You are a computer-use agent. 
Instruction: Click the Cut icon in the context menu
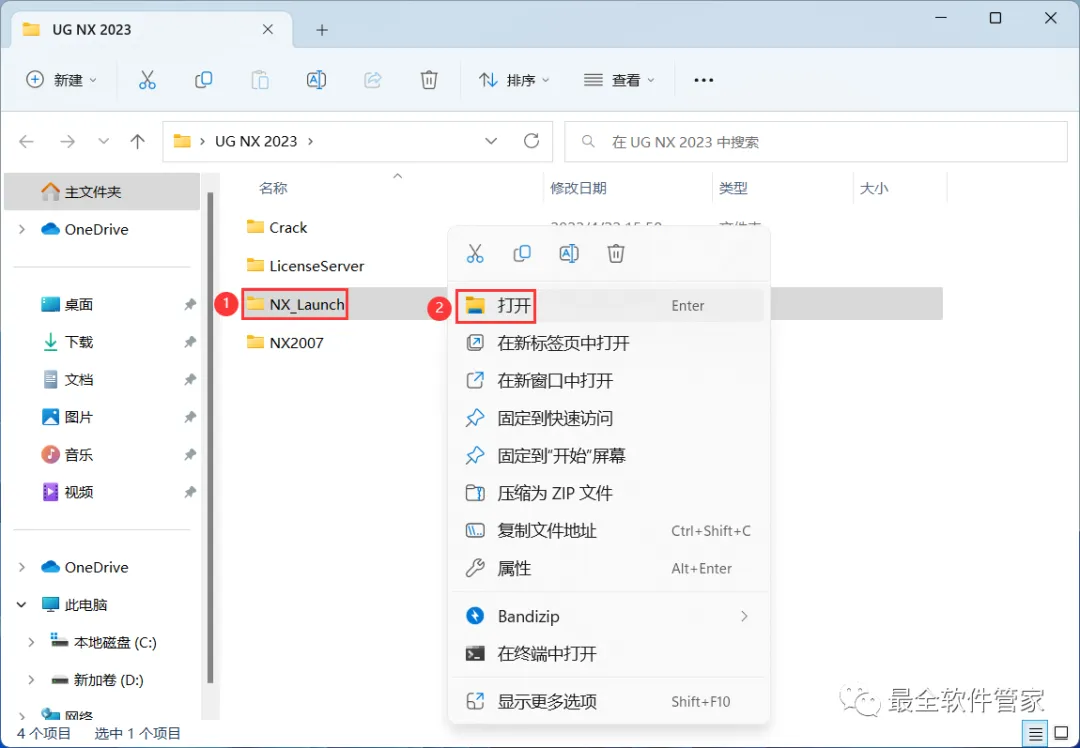pyautogui.click(x=475, y=253)
